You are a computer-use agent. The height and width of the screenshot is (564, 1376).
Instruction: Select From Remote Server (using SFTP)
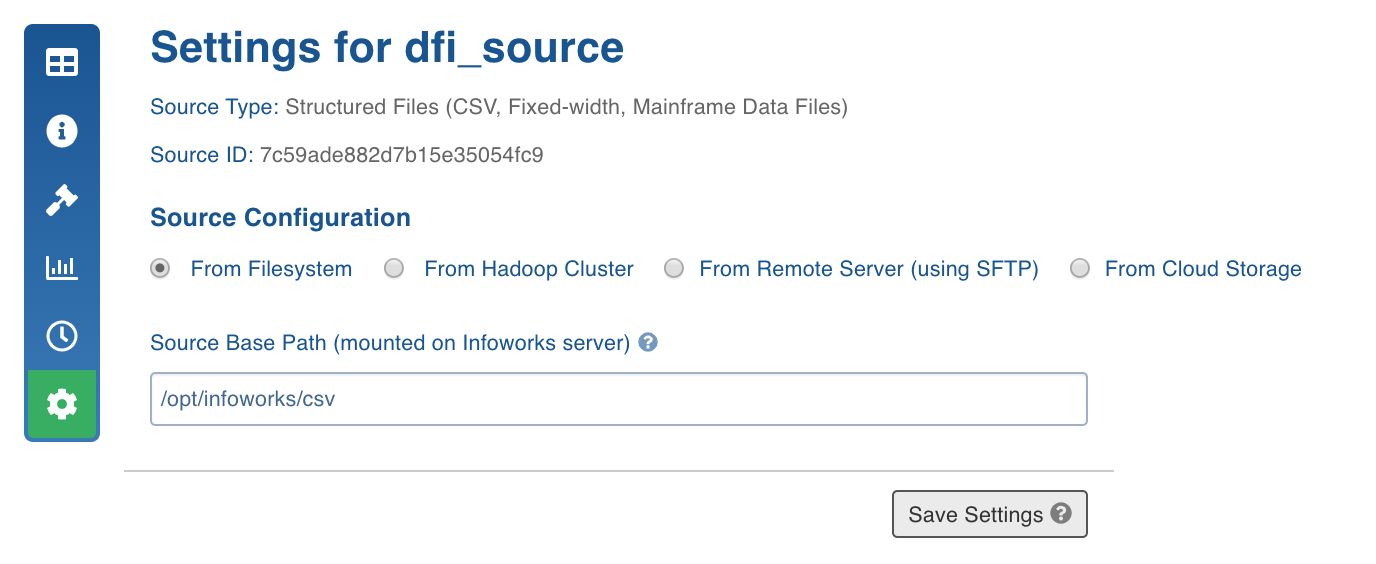674,268
